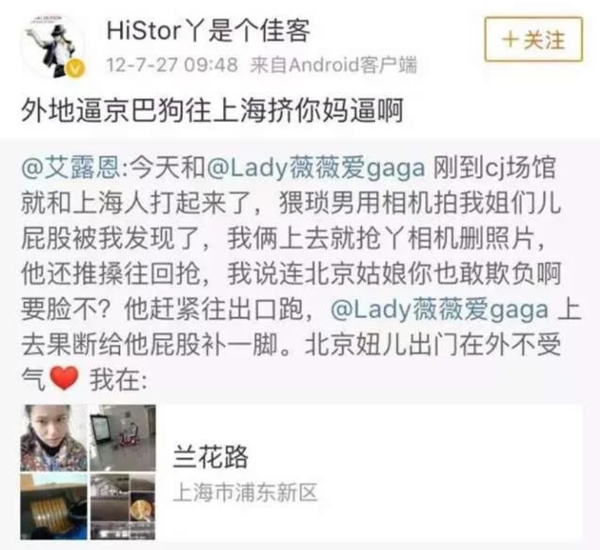Open the 兰花路 location title

211,457
